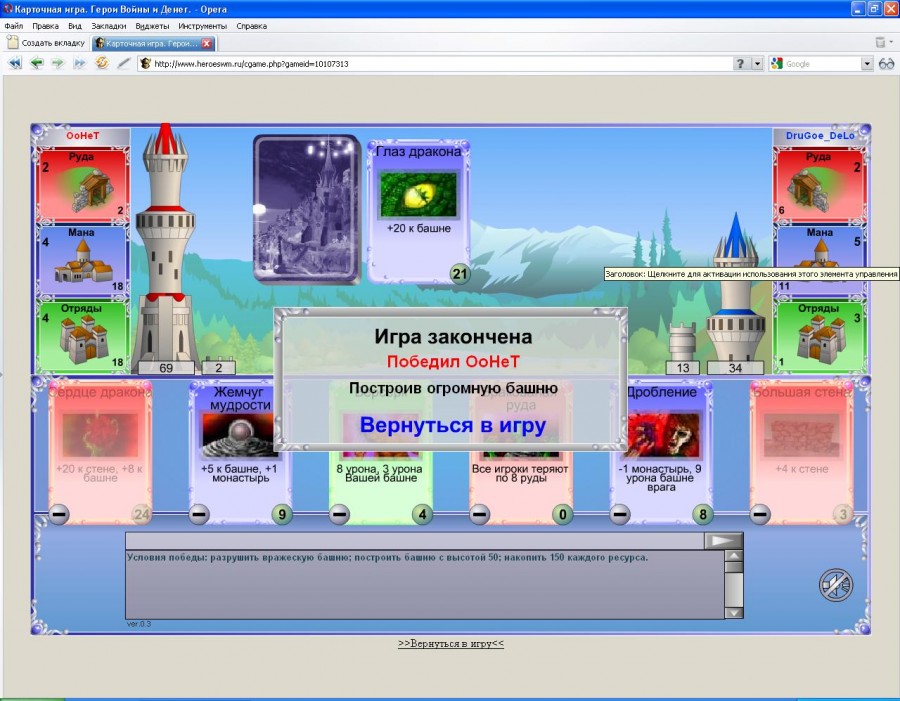Image resolution: width=900 pixels, height=701 pixels.
Task: Discard Жемчуг мудрости using its minus button
Action: coord(199,514)
